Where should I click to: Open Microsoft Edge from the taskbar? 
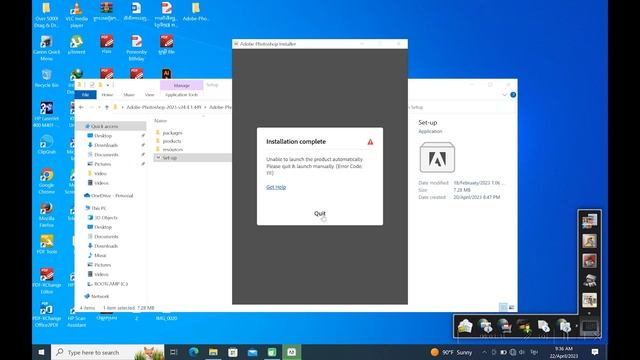[x=193, y=352]
